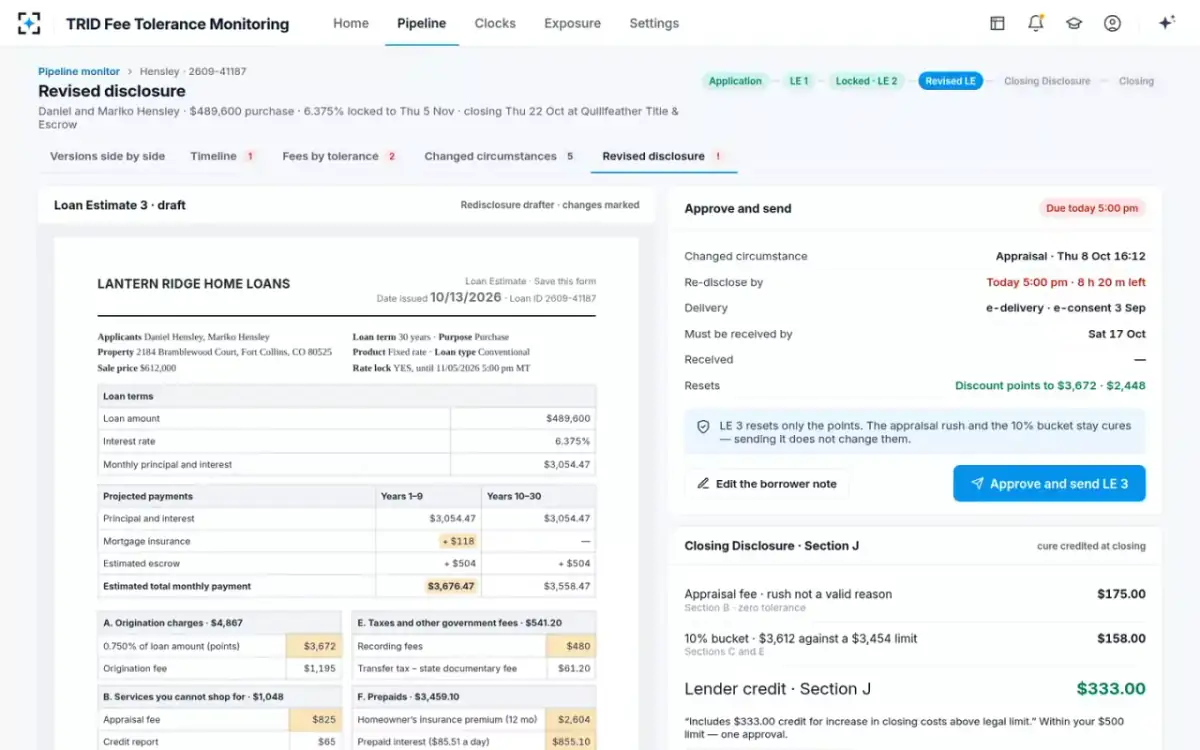The image size is (1200, 750).
Task: Click the cure credited at closing label
Action: (1091, 546)
